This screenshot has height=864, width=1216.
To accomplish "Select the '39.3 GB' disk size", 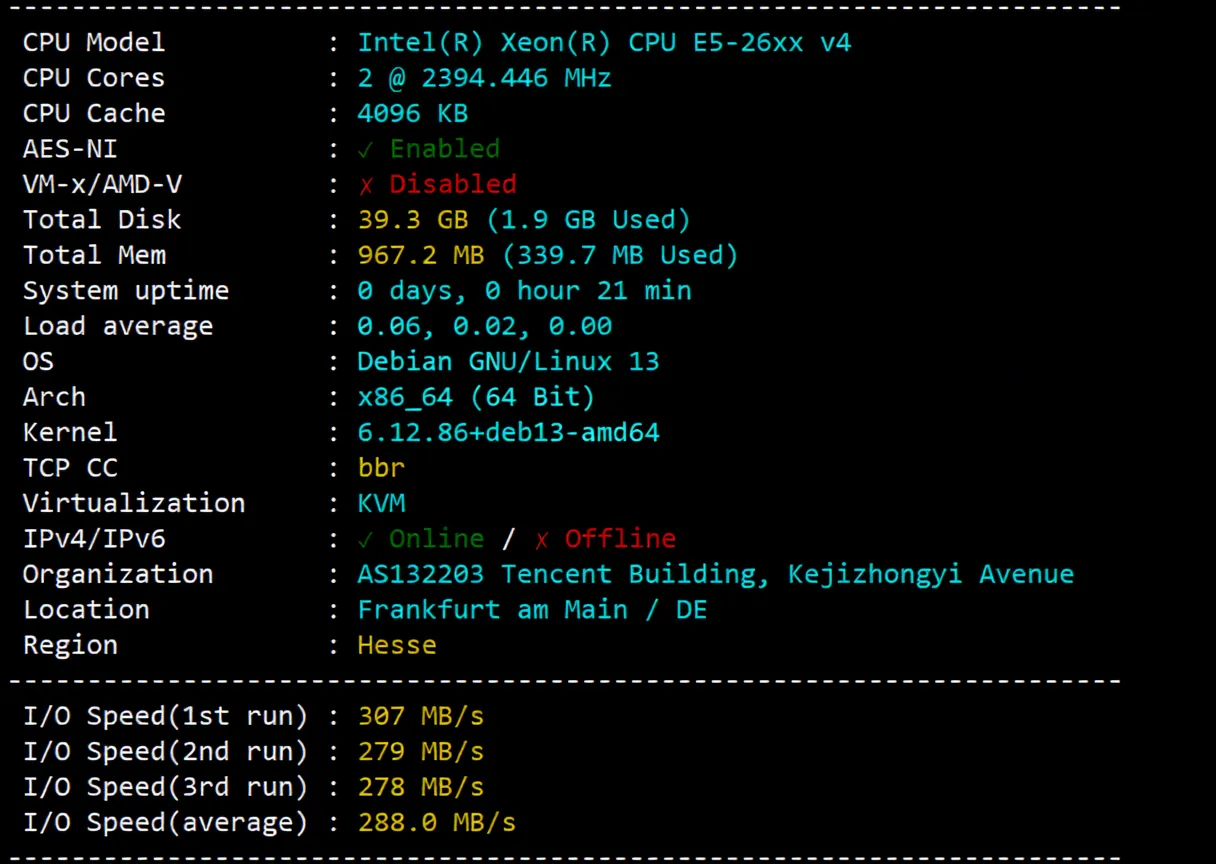I will pos(413,220).
